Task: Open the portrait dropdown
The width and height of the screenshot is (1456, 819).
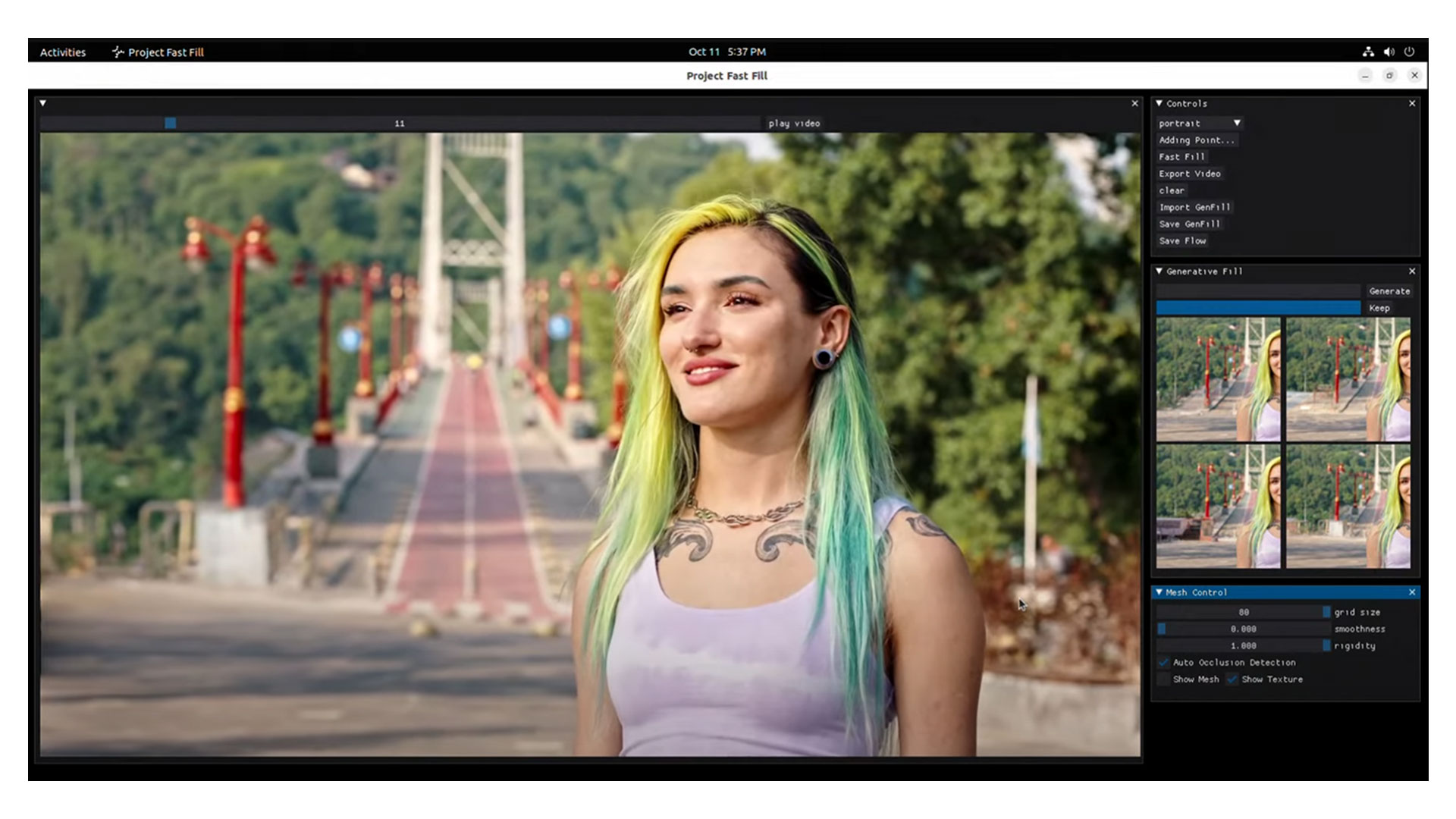Action: tap(1200, 123)
